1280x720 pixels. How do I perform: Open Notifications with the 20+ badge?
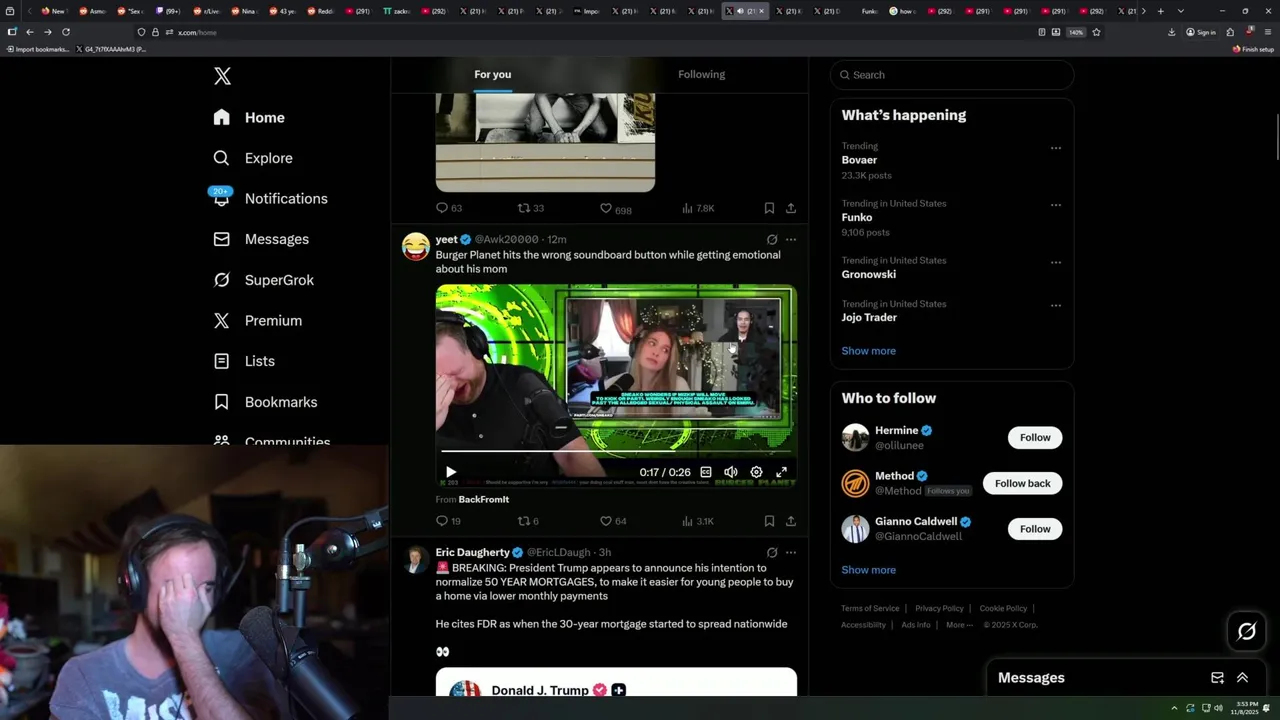point(270,198)
